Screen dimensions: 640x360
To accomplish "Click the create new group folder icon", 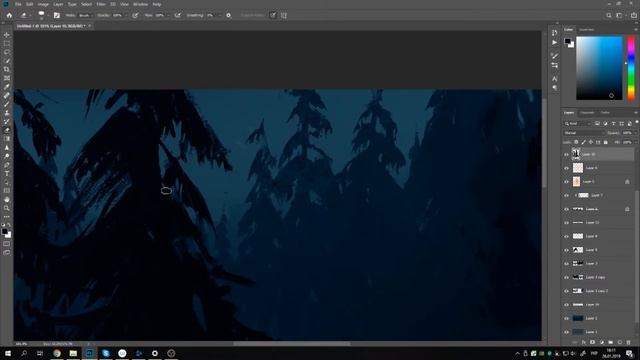I will [x=611, y=342].
